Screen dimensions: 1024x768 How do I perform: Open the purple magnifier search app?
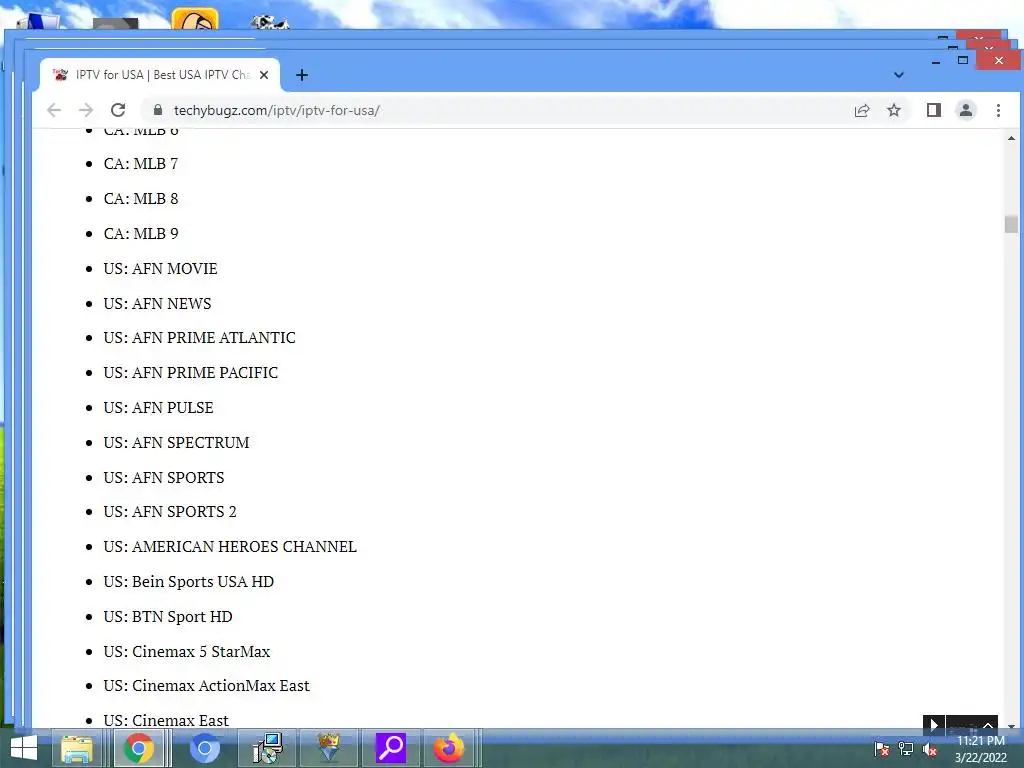(x=391, y=748)
